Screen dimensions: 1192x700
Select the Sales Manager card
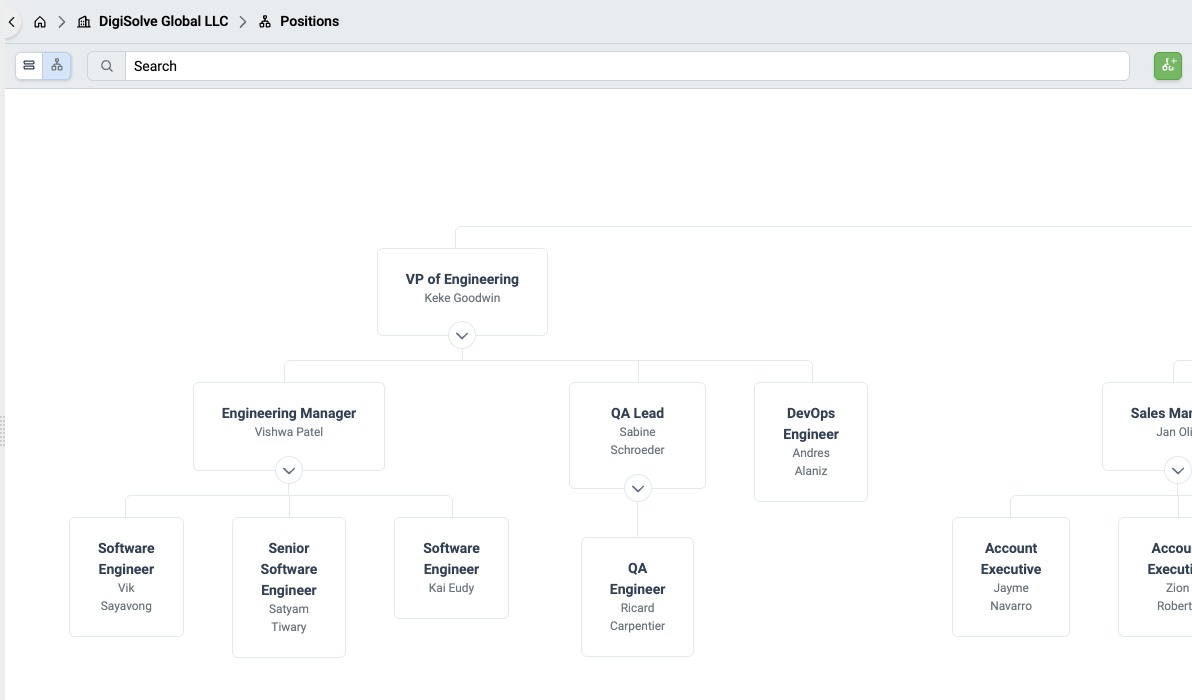click(x=1147, y=426)
